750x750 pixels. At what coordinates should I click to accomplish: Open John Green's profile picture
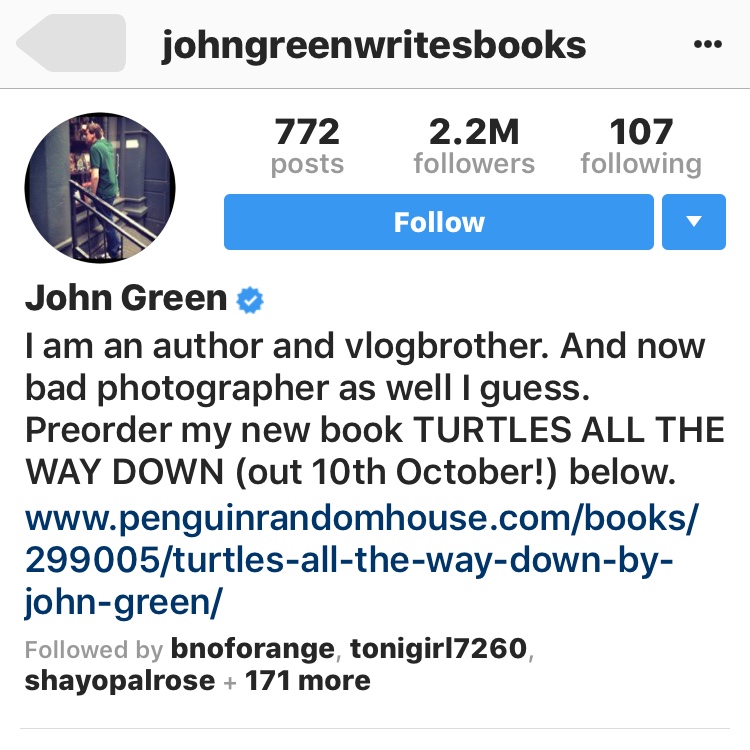click(100, 188)
